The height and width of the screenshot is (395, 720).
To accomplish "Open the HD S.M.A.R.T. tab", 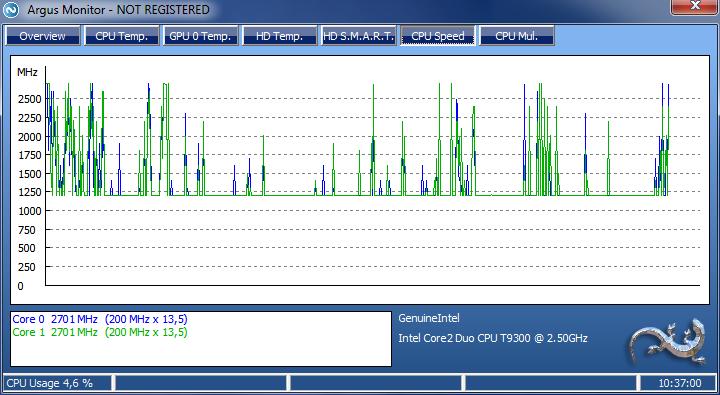I will (359, 36).
